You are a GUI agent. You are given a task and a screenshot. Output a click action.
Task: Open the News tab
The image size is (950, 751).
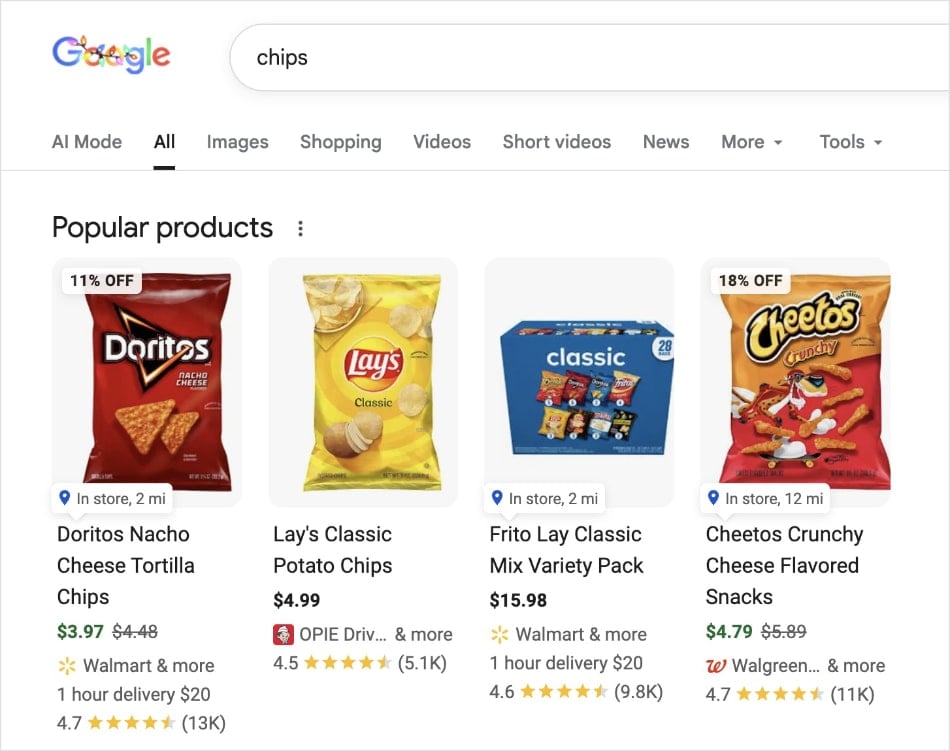tap(665, 142)
